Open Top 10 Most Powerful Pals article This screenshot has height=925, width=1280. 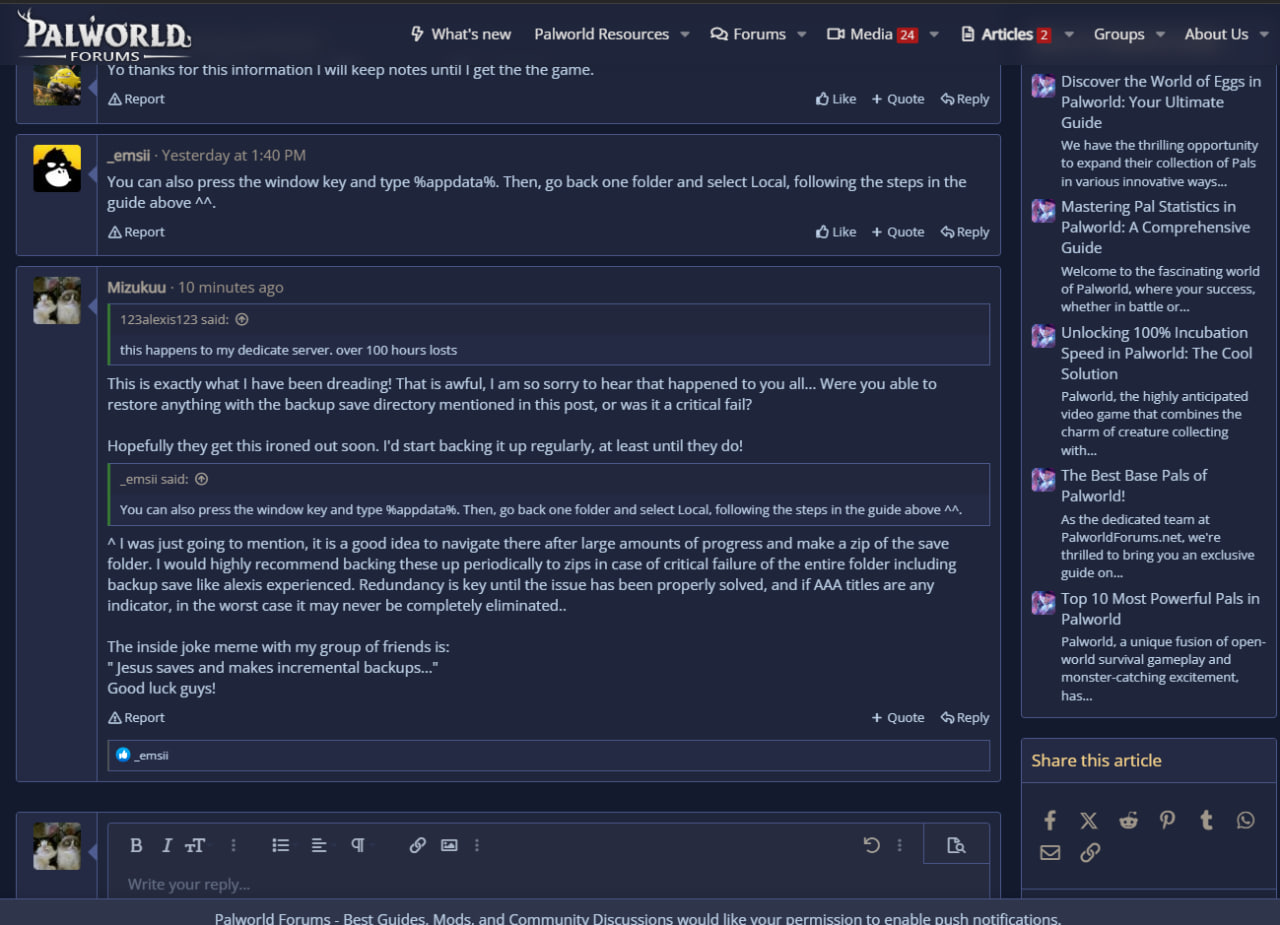(x=1159, y=608)
